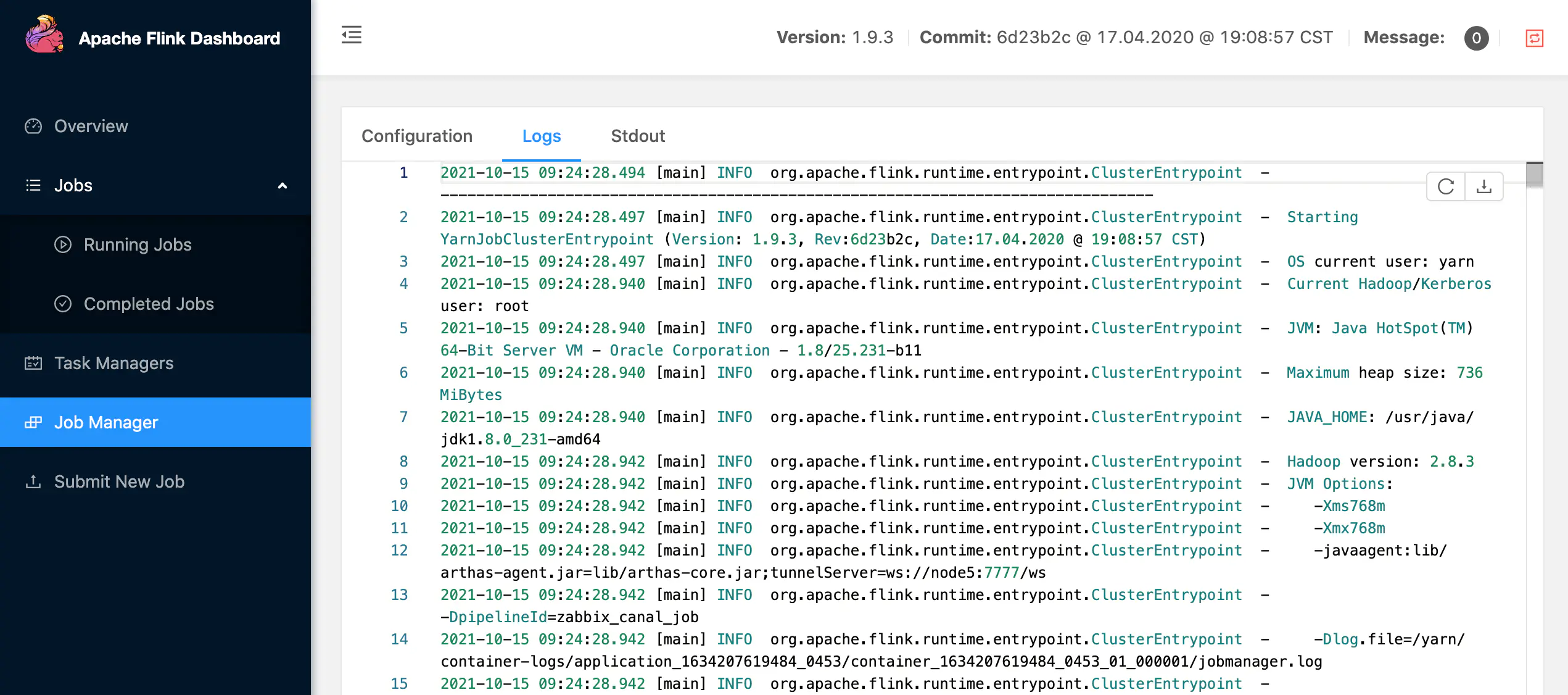Click the jobmanager.log path text

click(x=881, y=662)
